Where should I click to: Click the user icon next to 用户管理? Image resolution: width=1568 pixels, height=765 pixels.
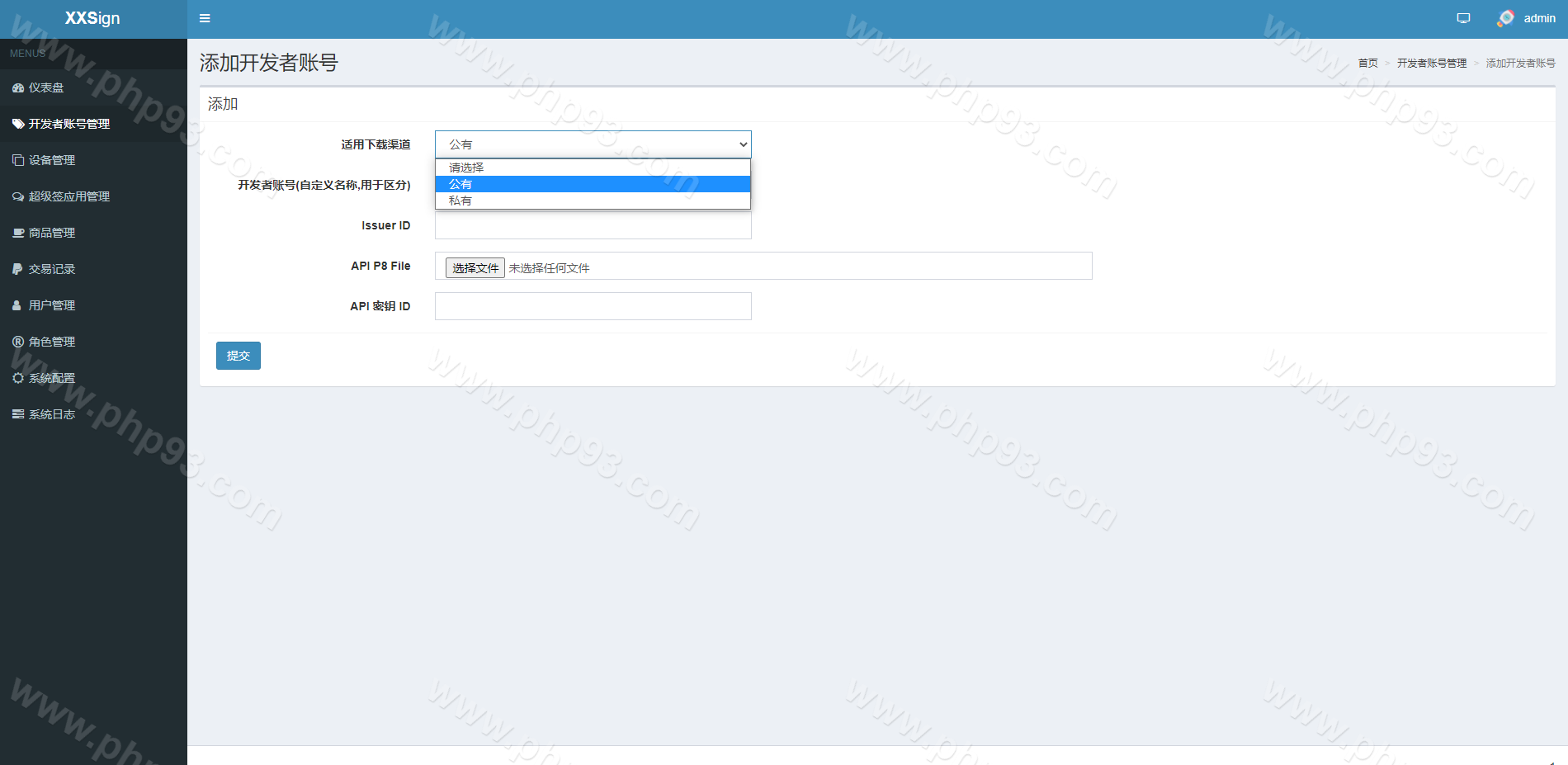point(17,305)
